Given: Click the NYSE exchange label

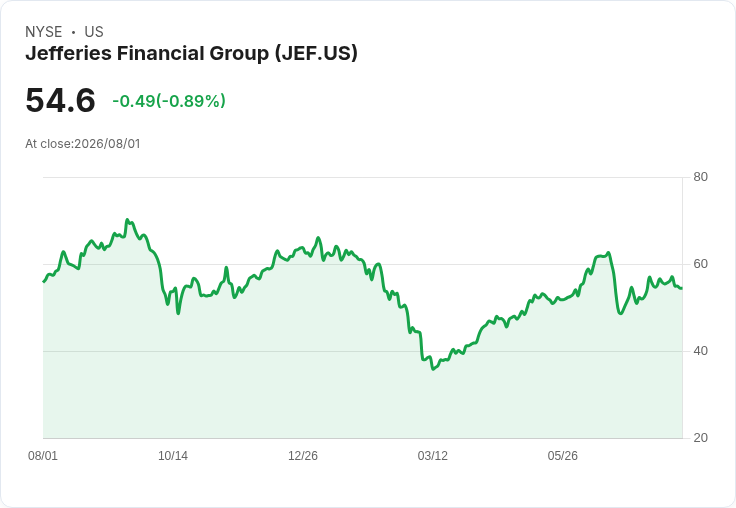Looking at the screenshot, I should 44,32.
